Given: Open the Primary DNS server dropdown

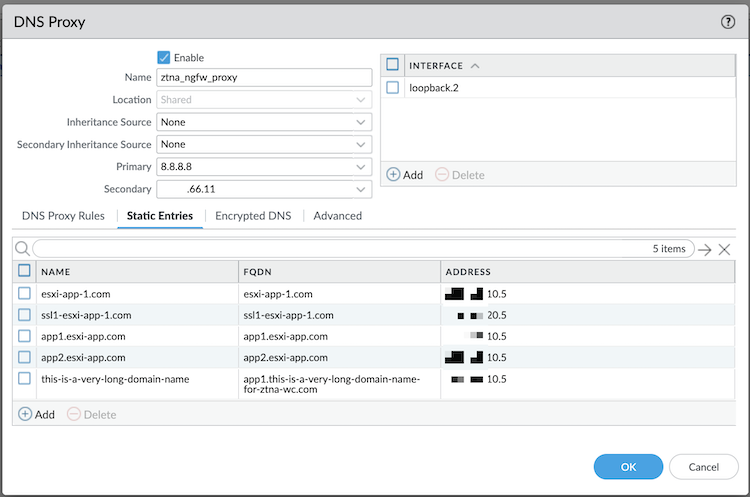Looking at the screenshot, I should pos(360,167).
